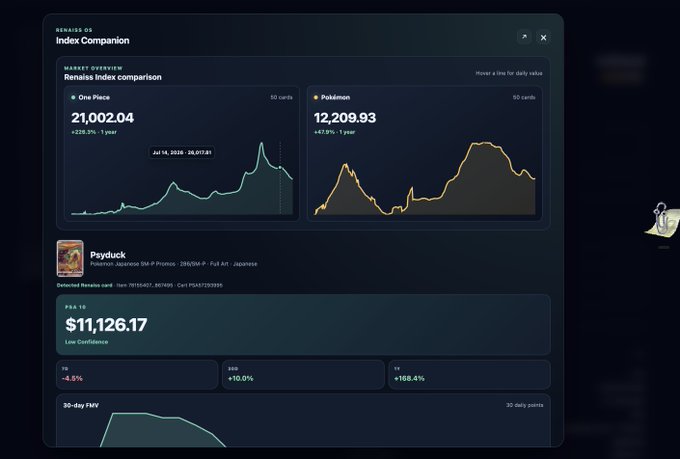
Task: Click the One Piece index title
Action: (x=94, y=98)
